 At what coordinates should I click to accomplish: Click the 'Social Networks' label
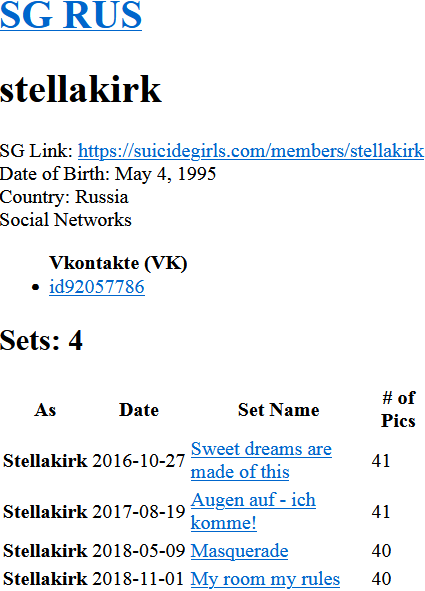[66, 220]
